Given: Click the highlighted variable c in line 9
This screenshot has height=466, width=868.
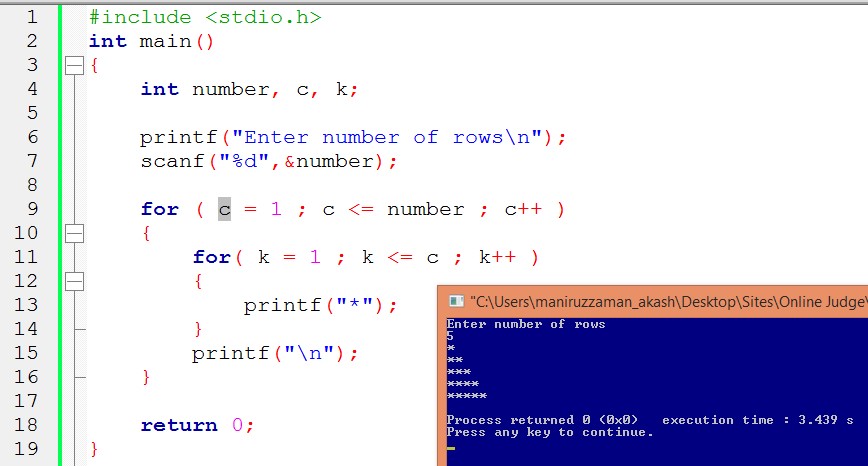Looking at the screenshot, I should pos(224,209).
